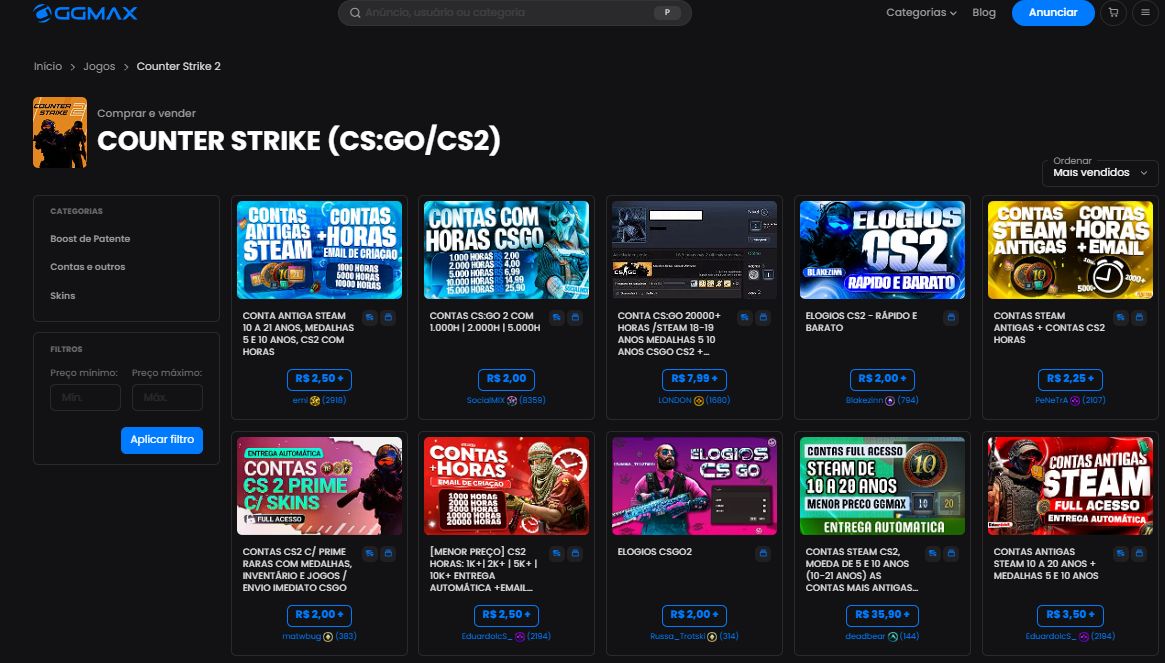Viewport: 1165px width, 663px height.
Task: Expand the Categorias dropdown in the navbar
Action: click(x=920, y=13)
